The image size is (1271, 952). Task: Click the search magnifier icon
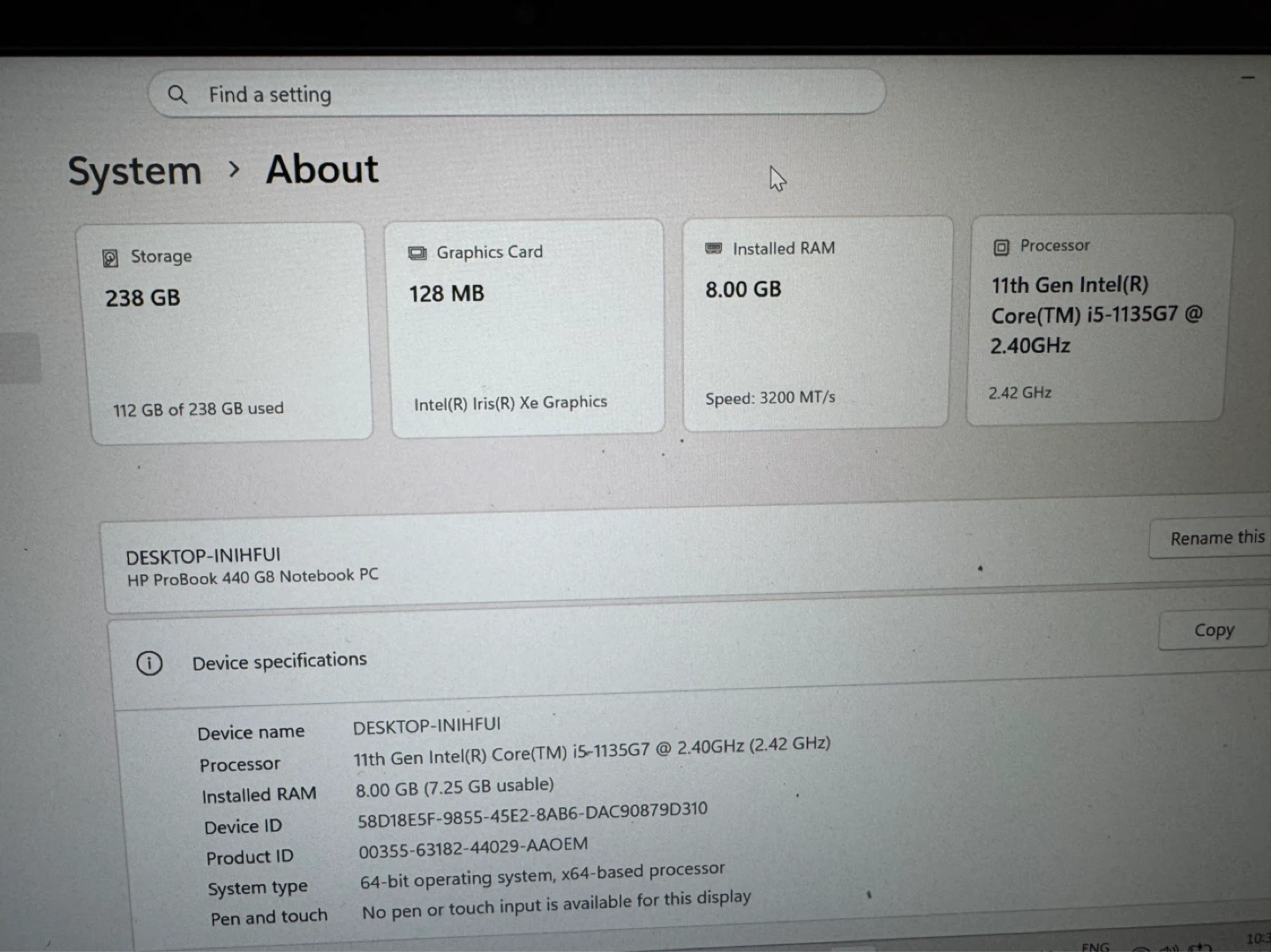pos(177,94)
